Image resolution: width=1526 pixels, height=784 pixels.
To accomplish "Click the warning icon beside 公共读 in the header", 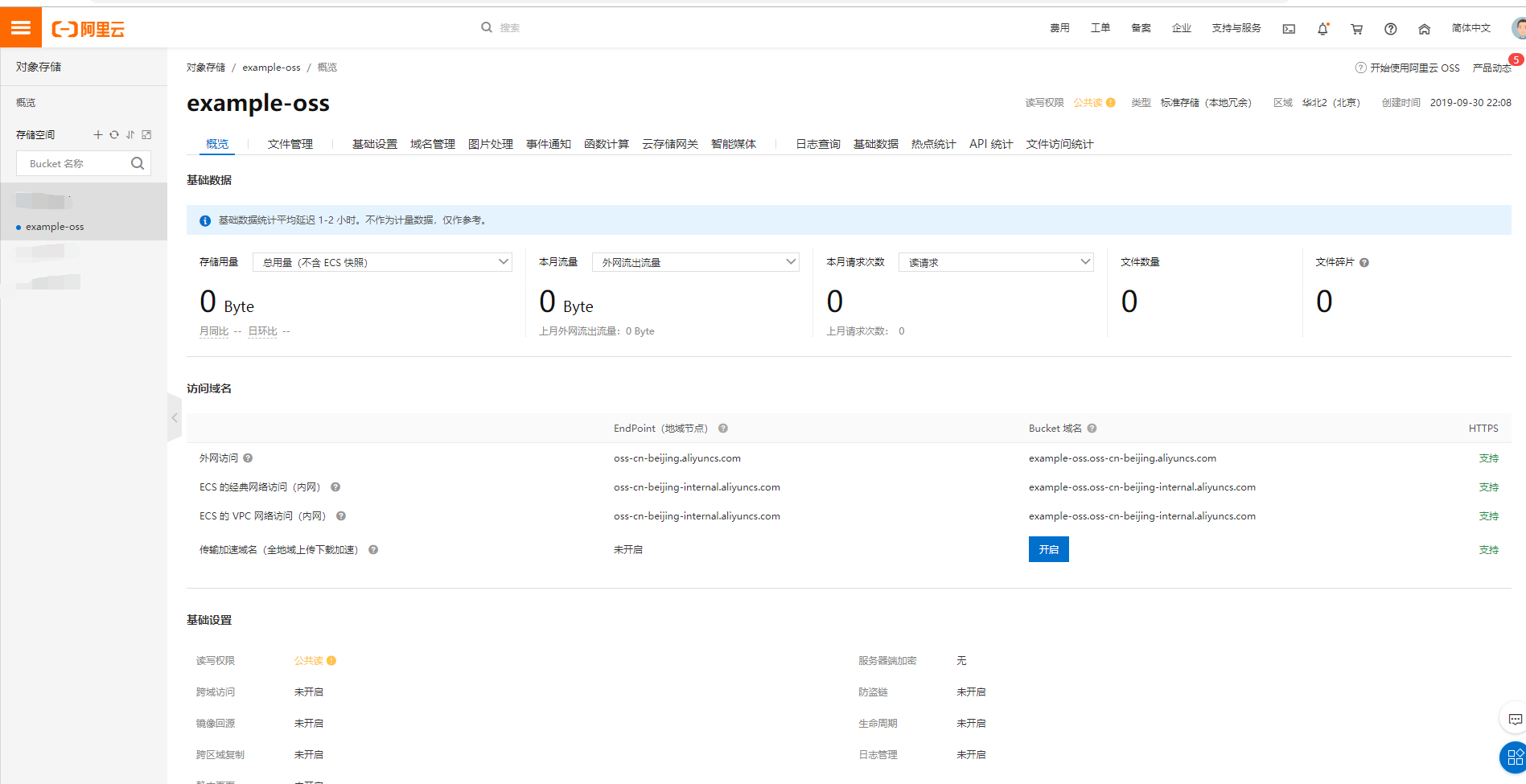I will pos(1111,103).
